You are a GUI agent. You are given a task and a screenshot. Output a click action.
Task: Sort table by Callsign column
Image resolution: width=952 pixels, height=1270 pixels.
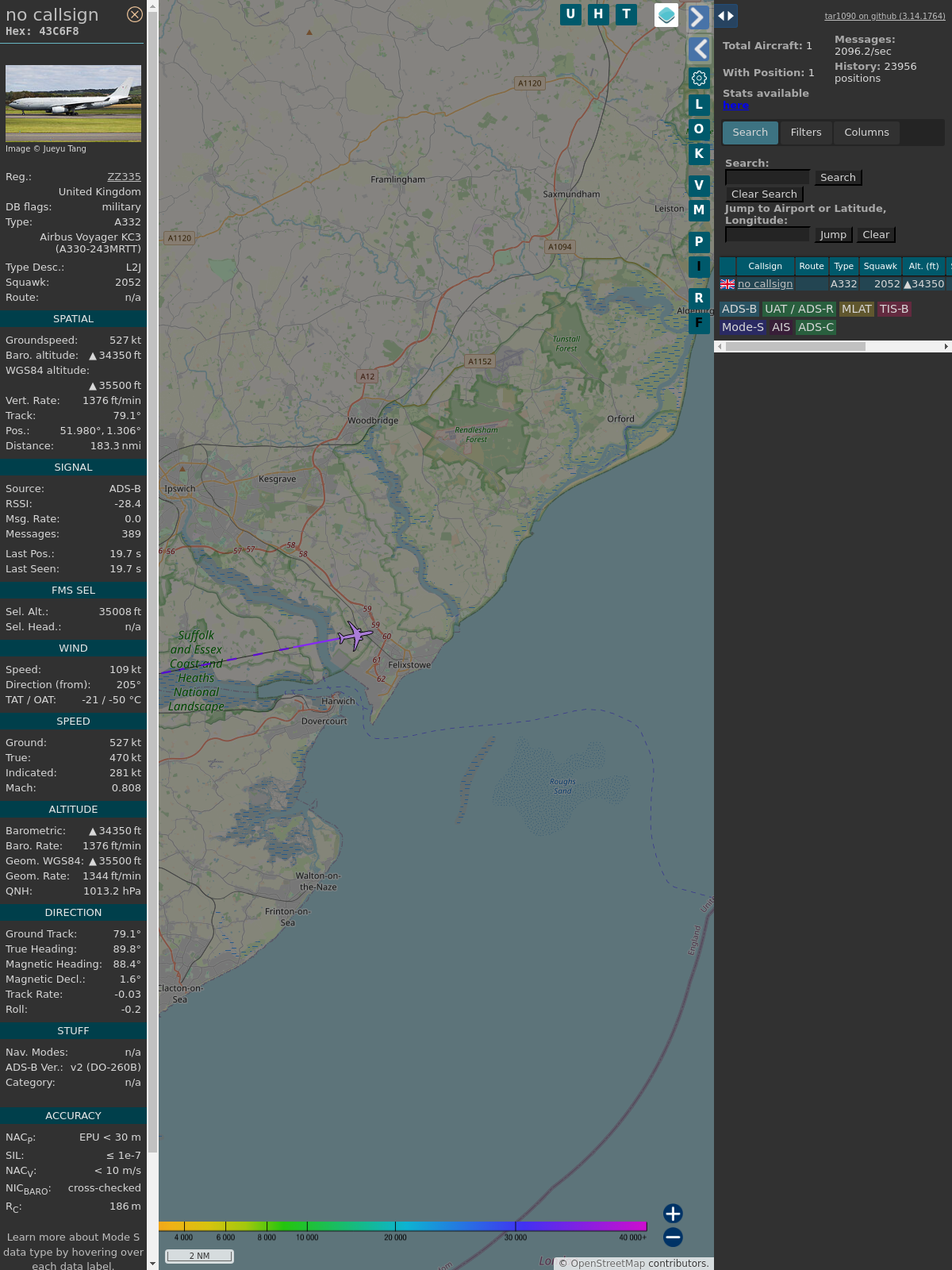(765, 267)
